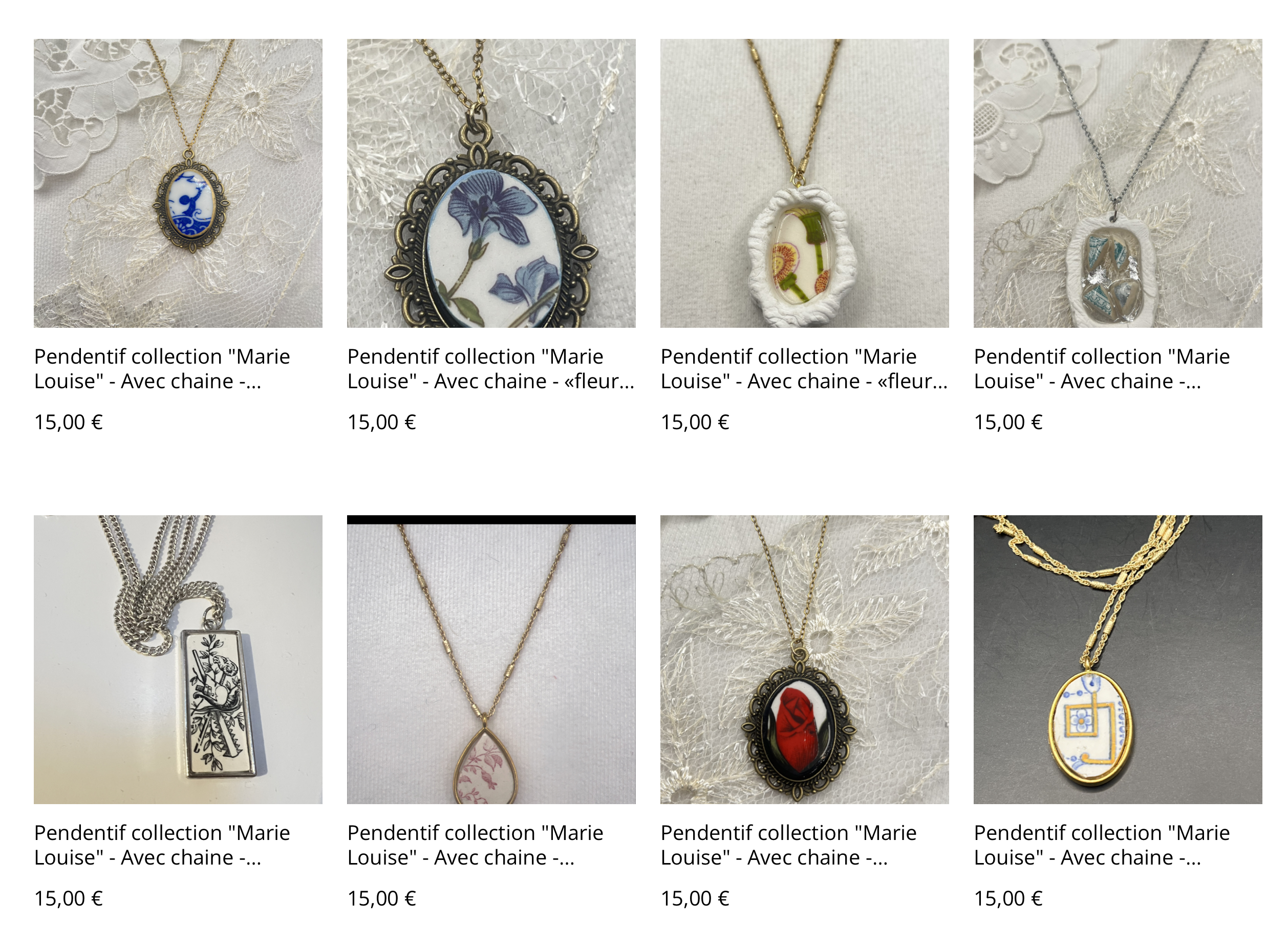Screen dimensions: 1288x925
Task: Open the blue flower cameo pendant image
Action: [x=491, y=183]
